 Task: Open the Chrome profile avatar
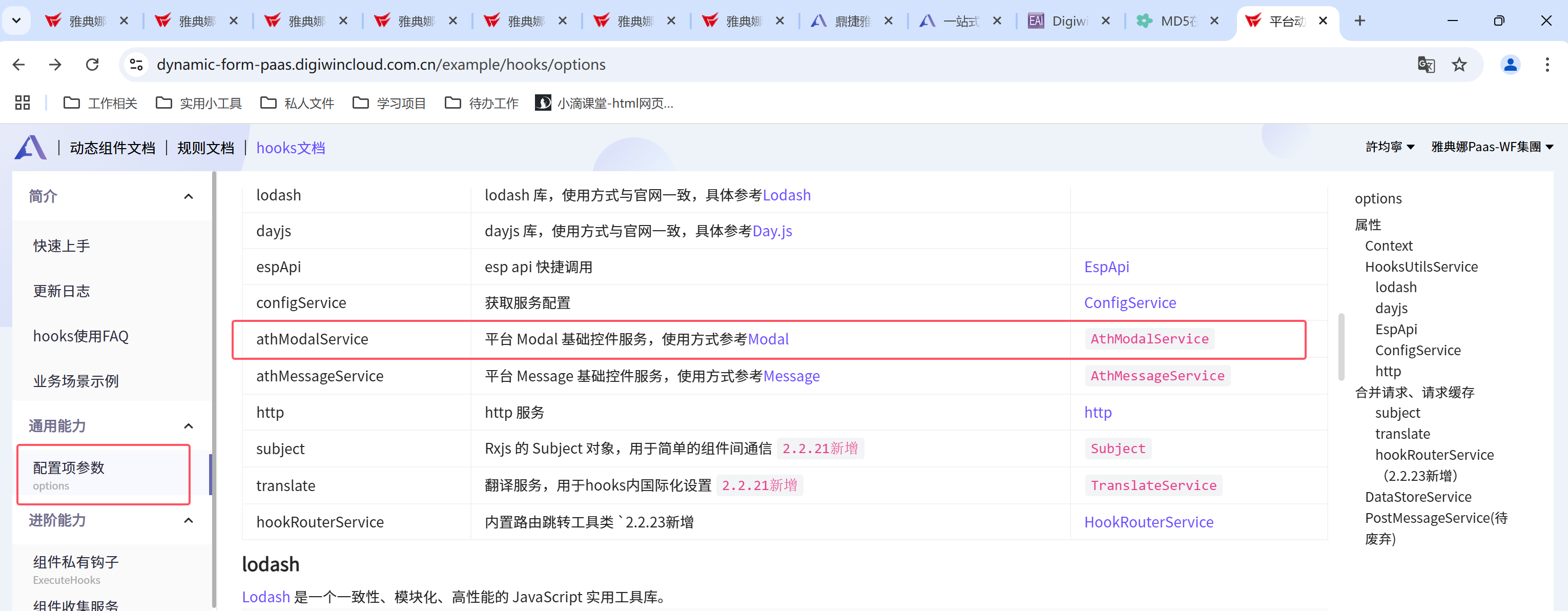click(x=1510, y=65)
